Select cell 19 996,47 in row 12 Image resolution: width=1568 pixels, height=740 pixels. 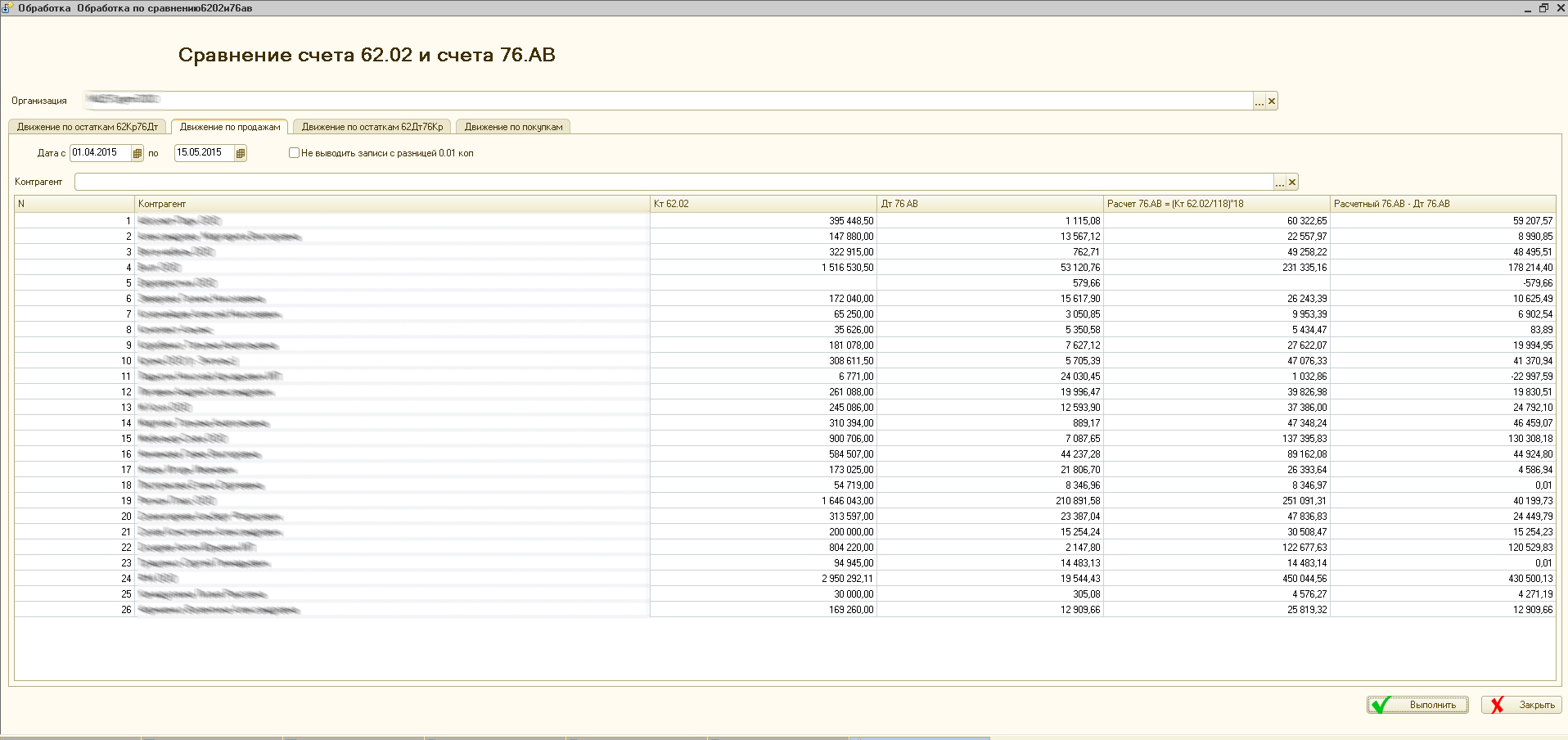click(x=990, y=392)
